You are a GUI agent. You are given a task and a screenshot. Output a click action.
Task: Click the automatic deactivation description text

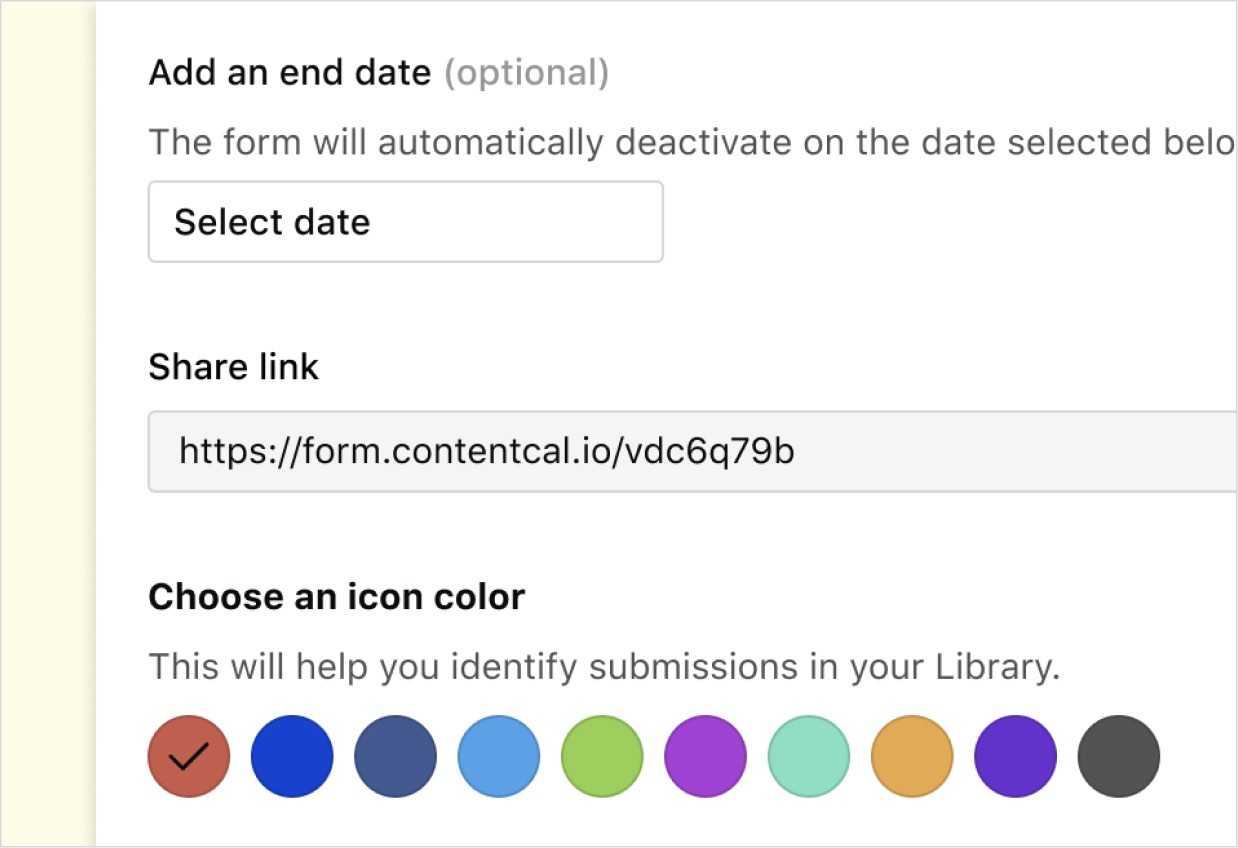coord(690,143)
